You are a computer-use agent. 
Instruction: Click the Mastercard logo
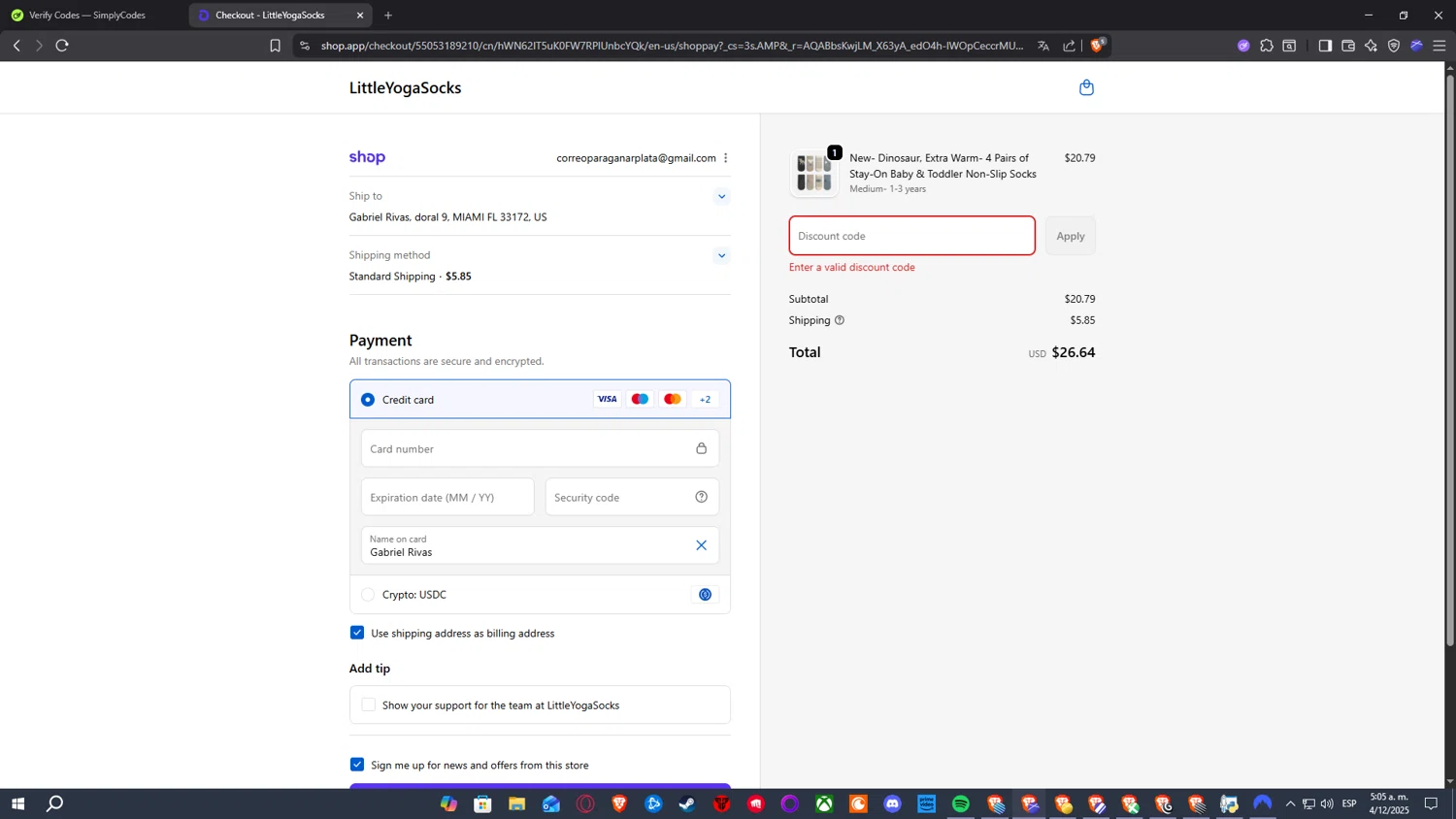click(x=672, y=399)
